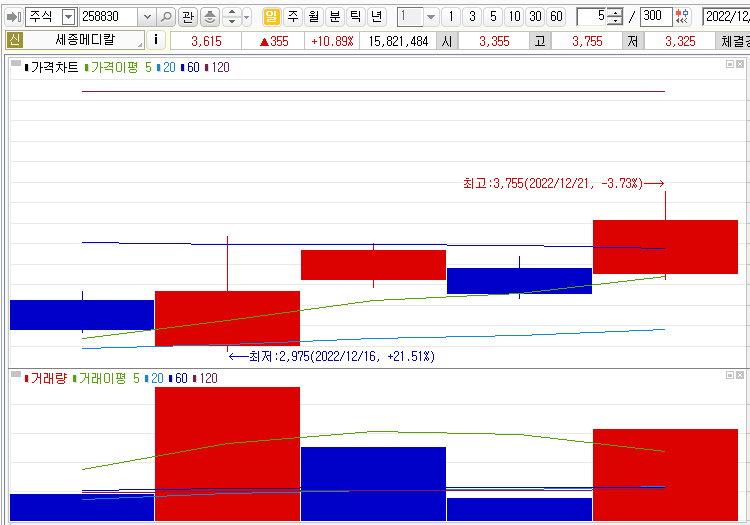Open the stock info i button
The image size is (750, 525).
(x=155, y=40)
